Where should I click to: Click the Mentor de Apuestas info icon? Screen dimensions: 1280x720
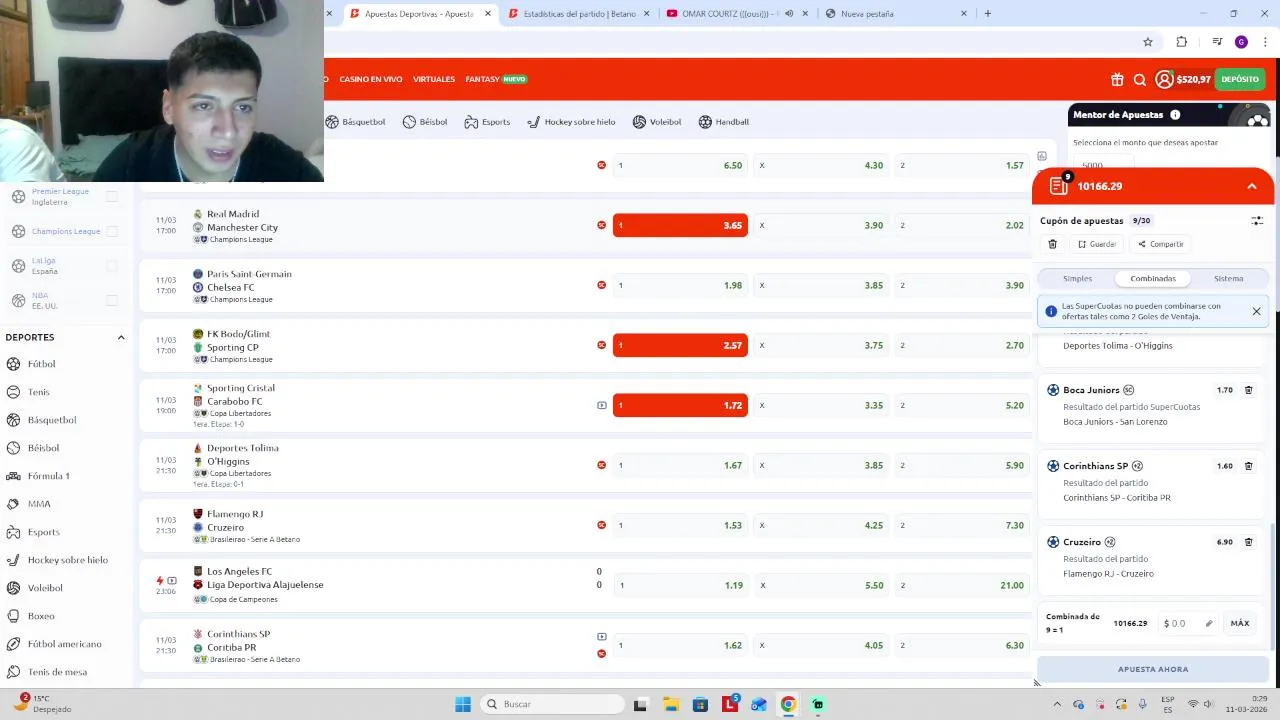click(x=1175, y=115)
